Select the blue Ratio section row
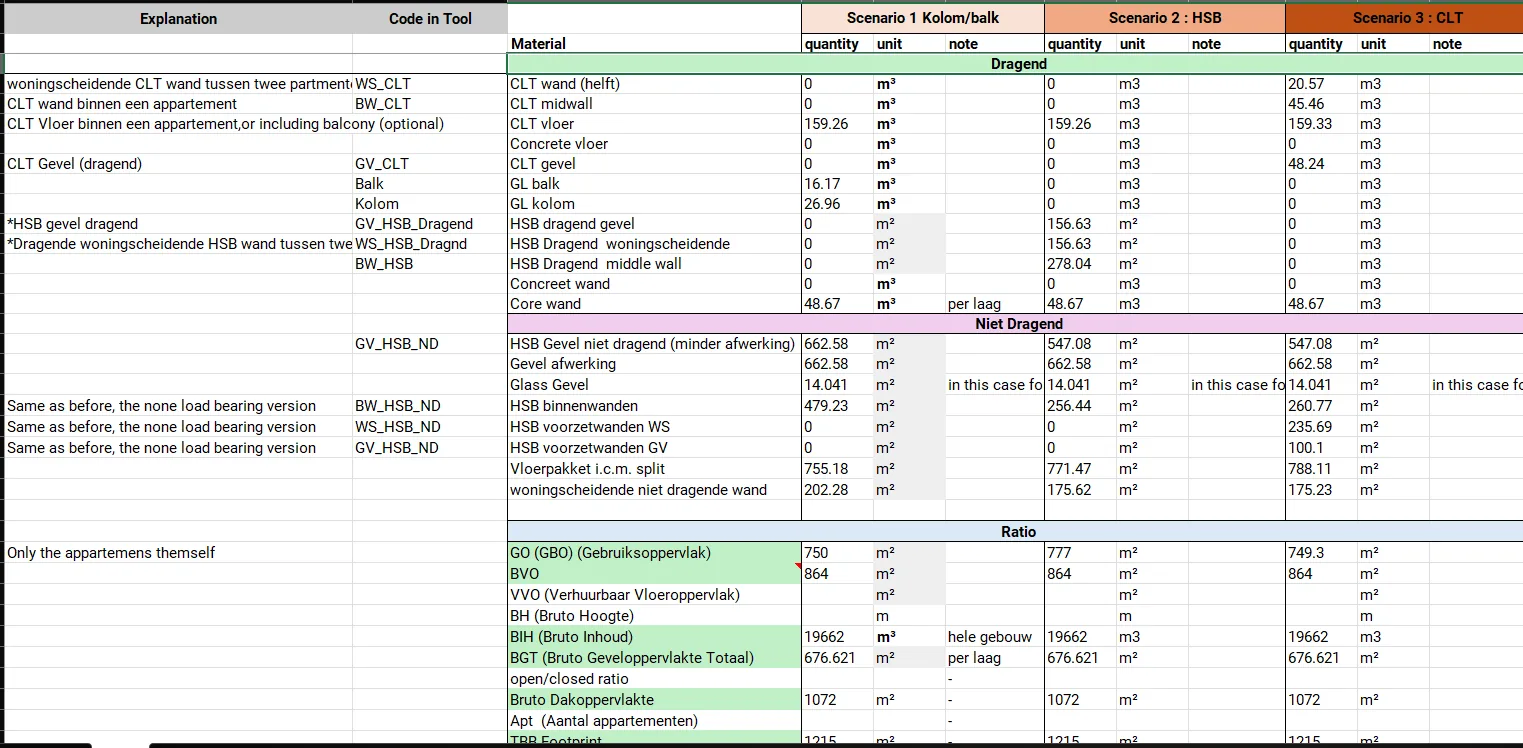 pyautogui.click(x=1015, y=532)
